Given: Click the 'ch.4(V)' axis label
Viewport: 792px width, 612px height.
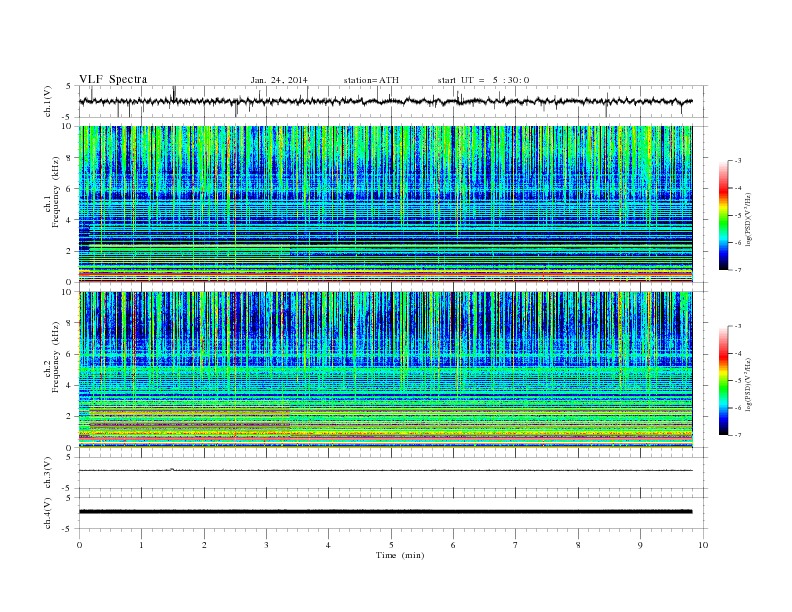Looking at the screenshot, I should (x=48, y=513).
